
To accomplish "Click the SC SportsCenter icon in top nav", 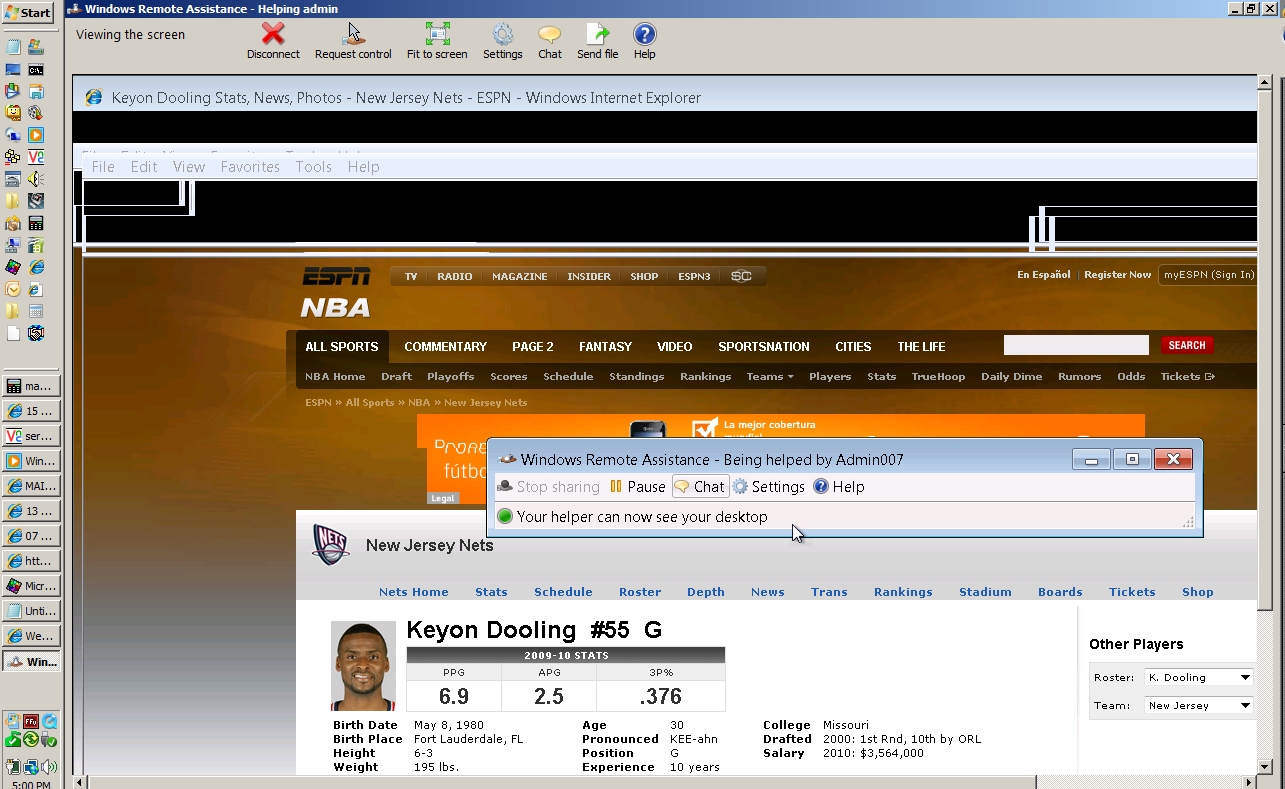I will [741, 276].
